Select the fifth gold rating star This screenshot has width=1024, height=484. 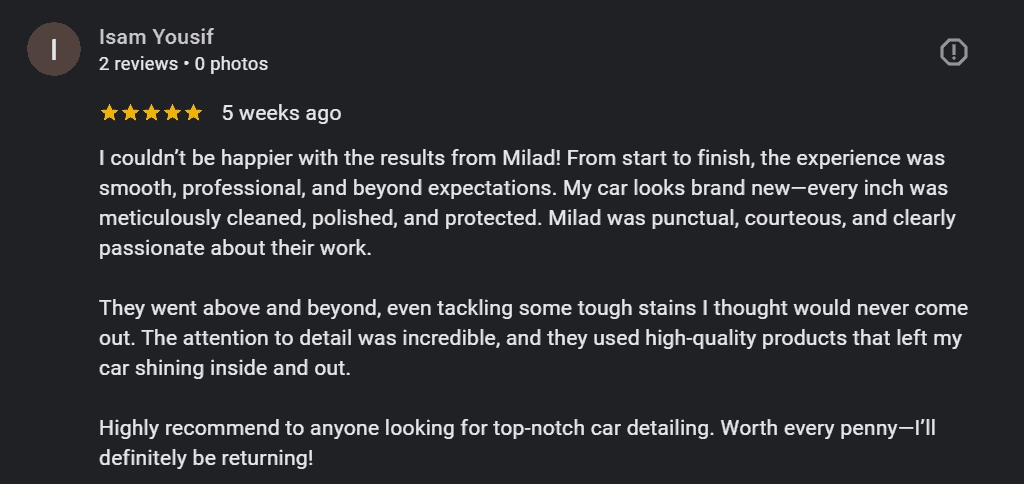(193, 113)
